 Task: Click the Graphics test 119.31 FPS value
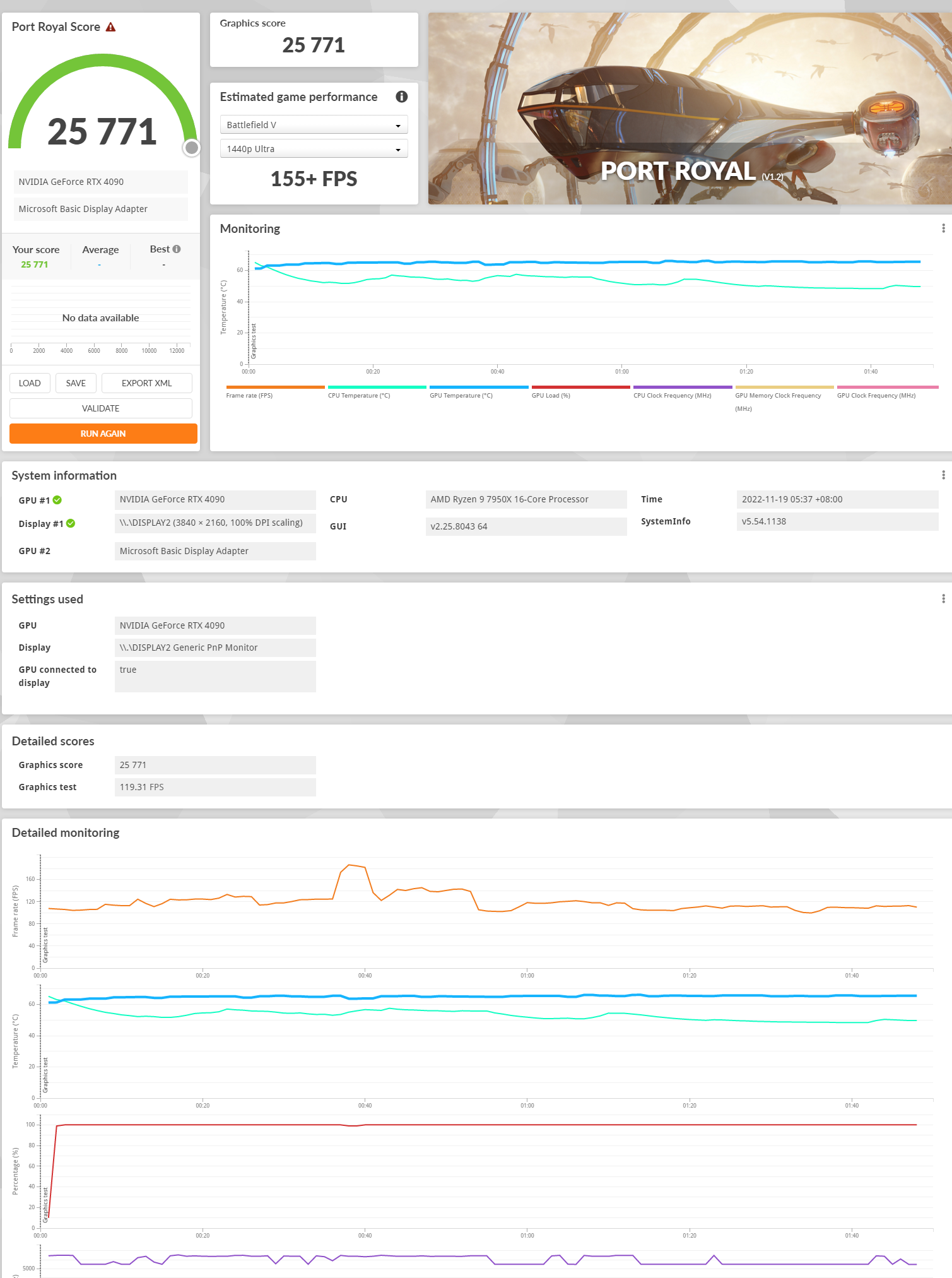pyautogui.click(x=215, y=787)
